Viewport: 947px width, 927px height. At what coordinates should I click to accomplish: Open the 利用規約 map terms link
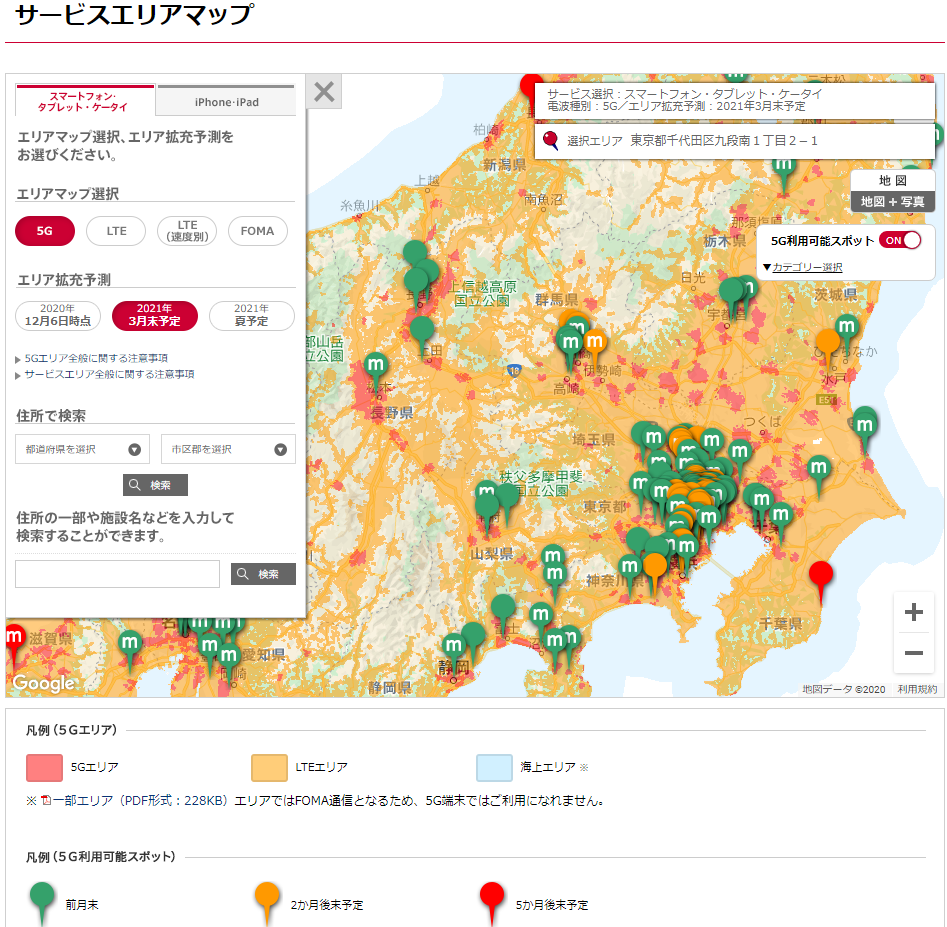point(917,689)
